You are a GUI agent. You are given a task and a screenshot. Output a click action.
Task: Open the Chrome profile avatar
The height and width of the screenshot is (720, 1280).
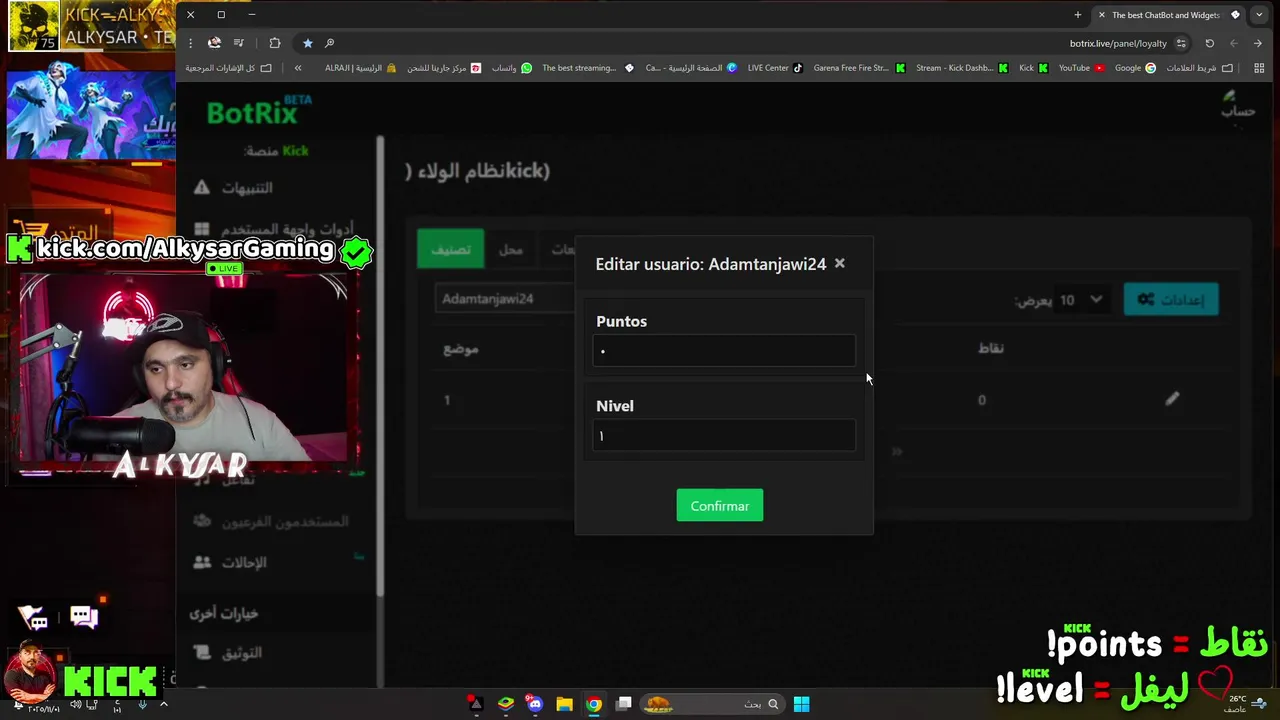click(x=214, y=43)
